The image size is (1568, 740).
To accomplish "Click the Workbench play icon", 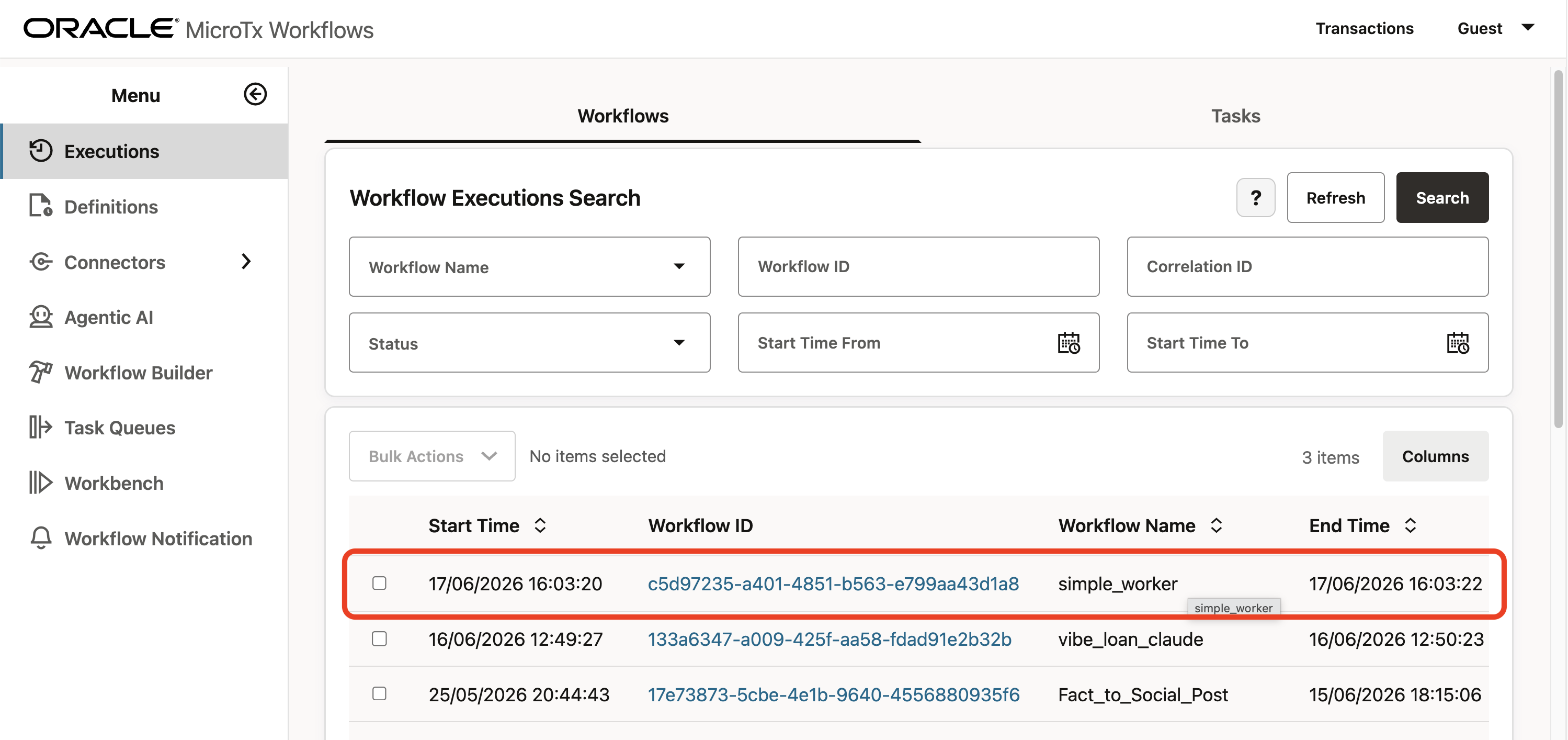I will click(x=41, y=483).
